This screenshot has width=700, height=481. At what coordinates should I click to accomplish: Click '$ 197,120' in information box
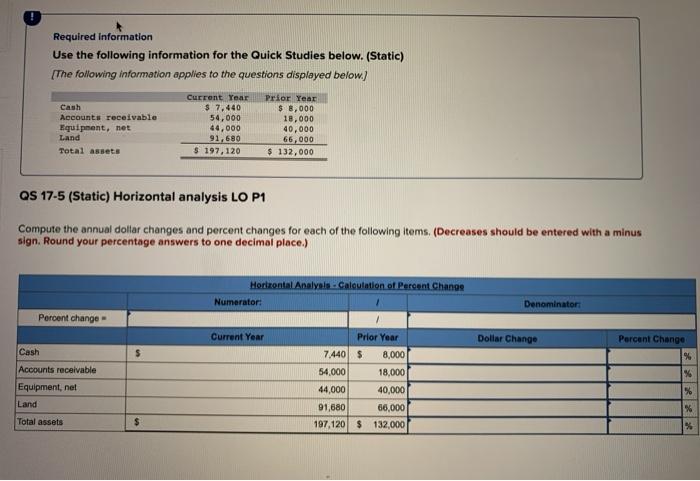point(217,151)
